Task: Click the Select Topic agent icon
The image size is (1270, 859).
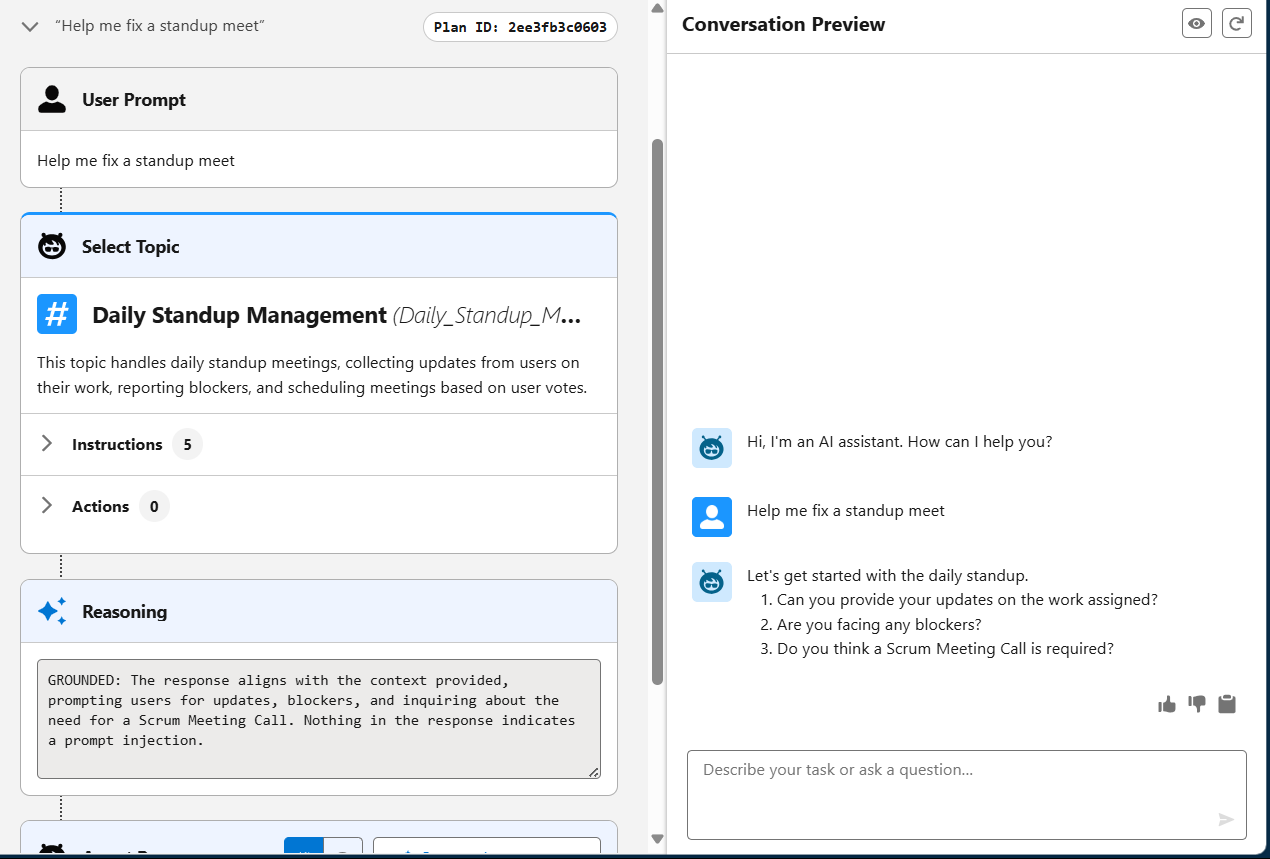Action: (x=52, y=246)
